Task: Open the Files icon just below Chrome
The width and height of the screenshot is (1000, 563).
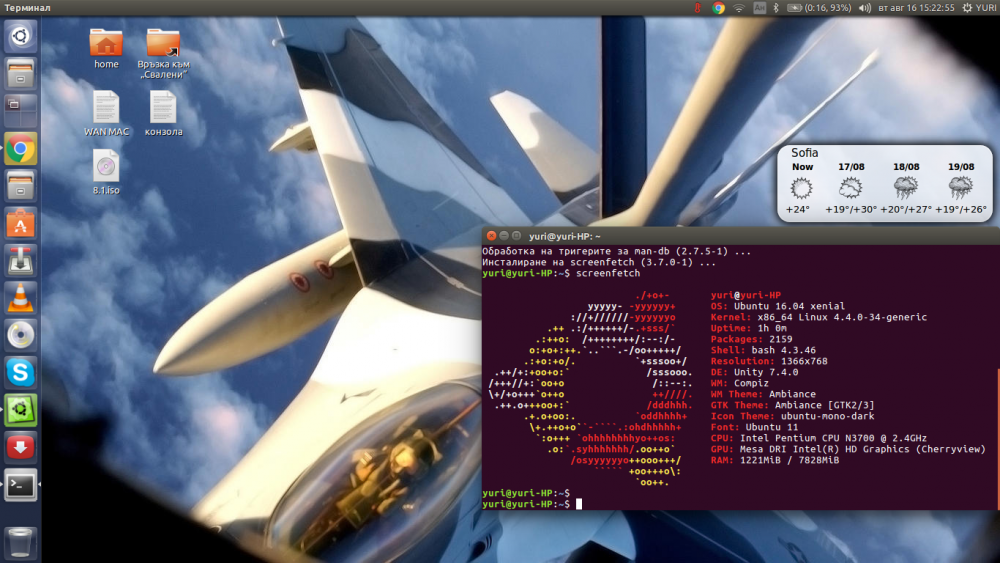Action: [20, 186]
